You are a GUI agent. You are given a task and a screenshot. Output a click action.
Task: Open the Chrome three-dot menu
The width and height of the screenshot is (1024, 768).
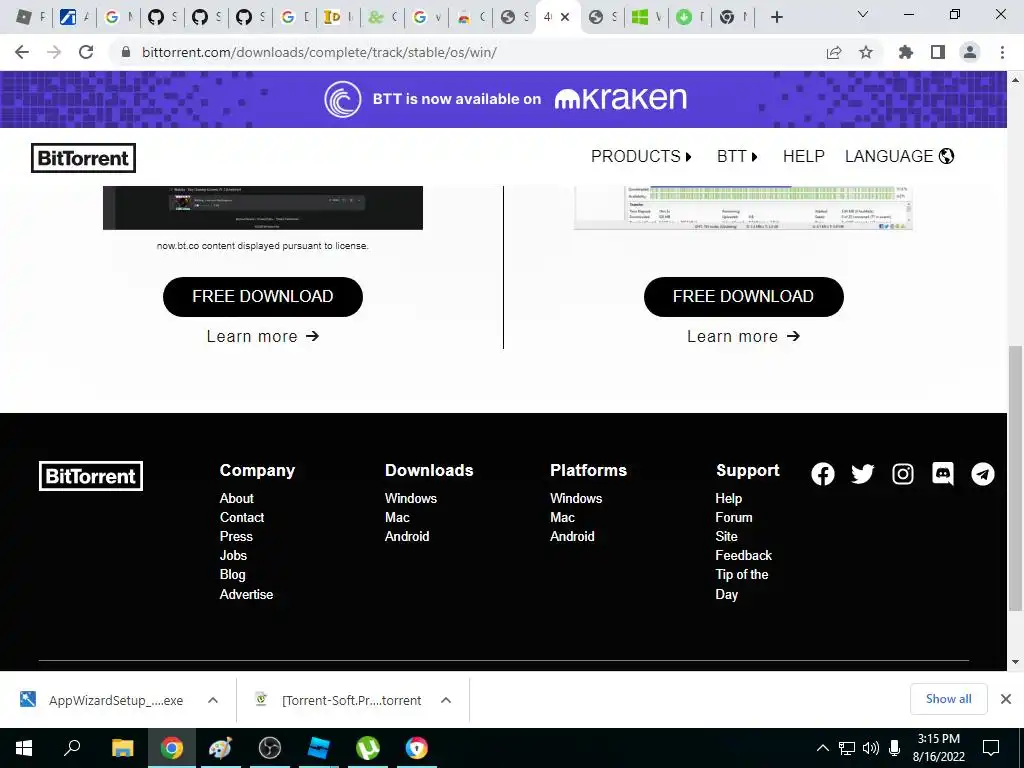[x=1002, y=52]
